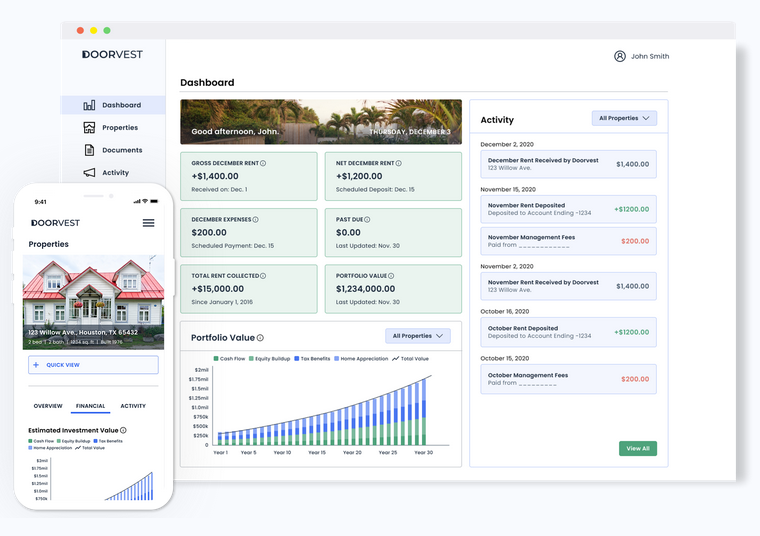The width and height of the screenshot is (760, 536).
Task: Open the December Rent Received by Doorvest entry
Action: [569, 164]
